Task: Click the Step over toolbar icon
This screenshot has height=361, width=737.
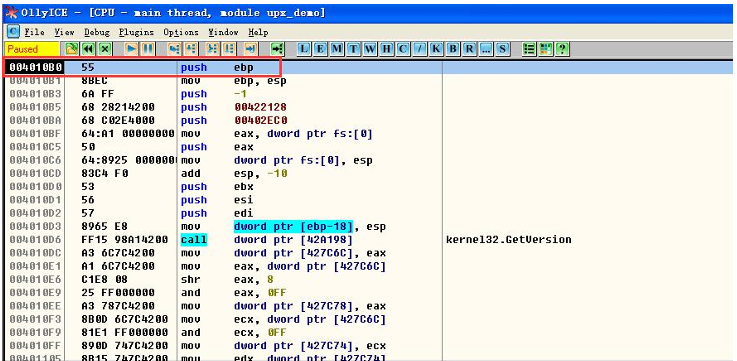Action: (x=190, y=49)
